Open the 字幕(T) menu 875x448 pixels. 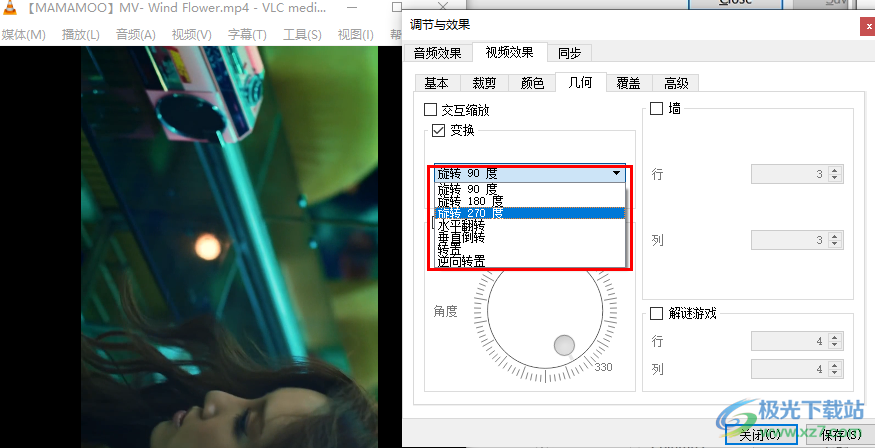[x=247, y=35]
